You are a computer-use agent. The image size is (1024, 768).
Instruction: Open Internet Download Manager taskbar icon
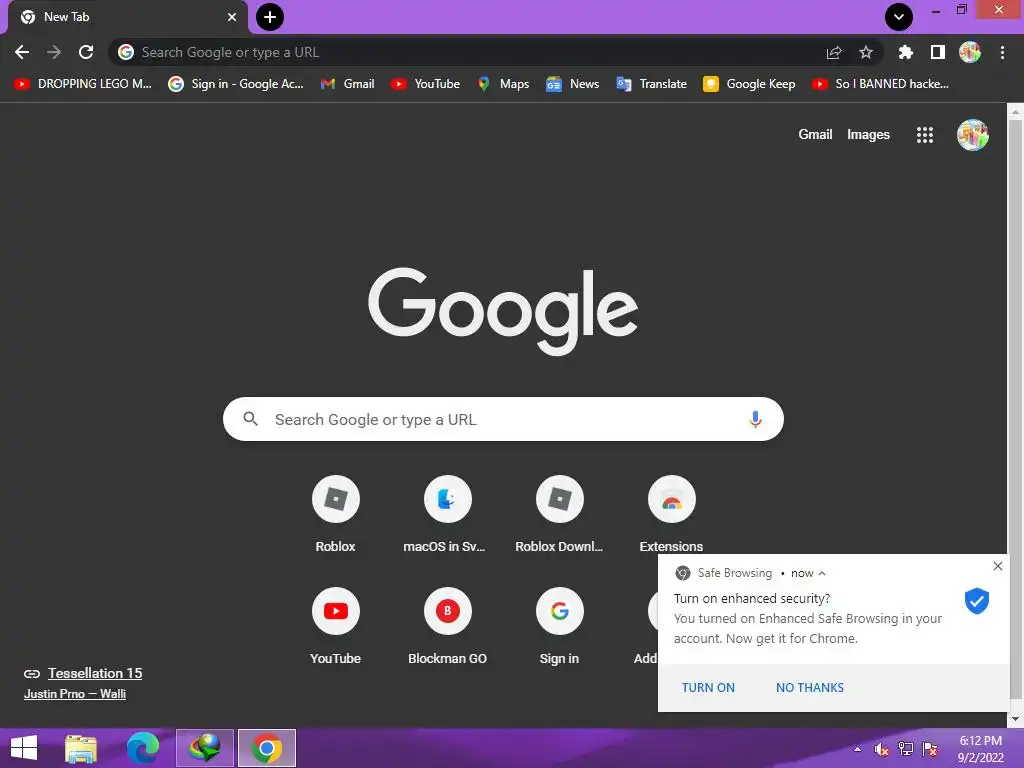click(x=204, y=748)
